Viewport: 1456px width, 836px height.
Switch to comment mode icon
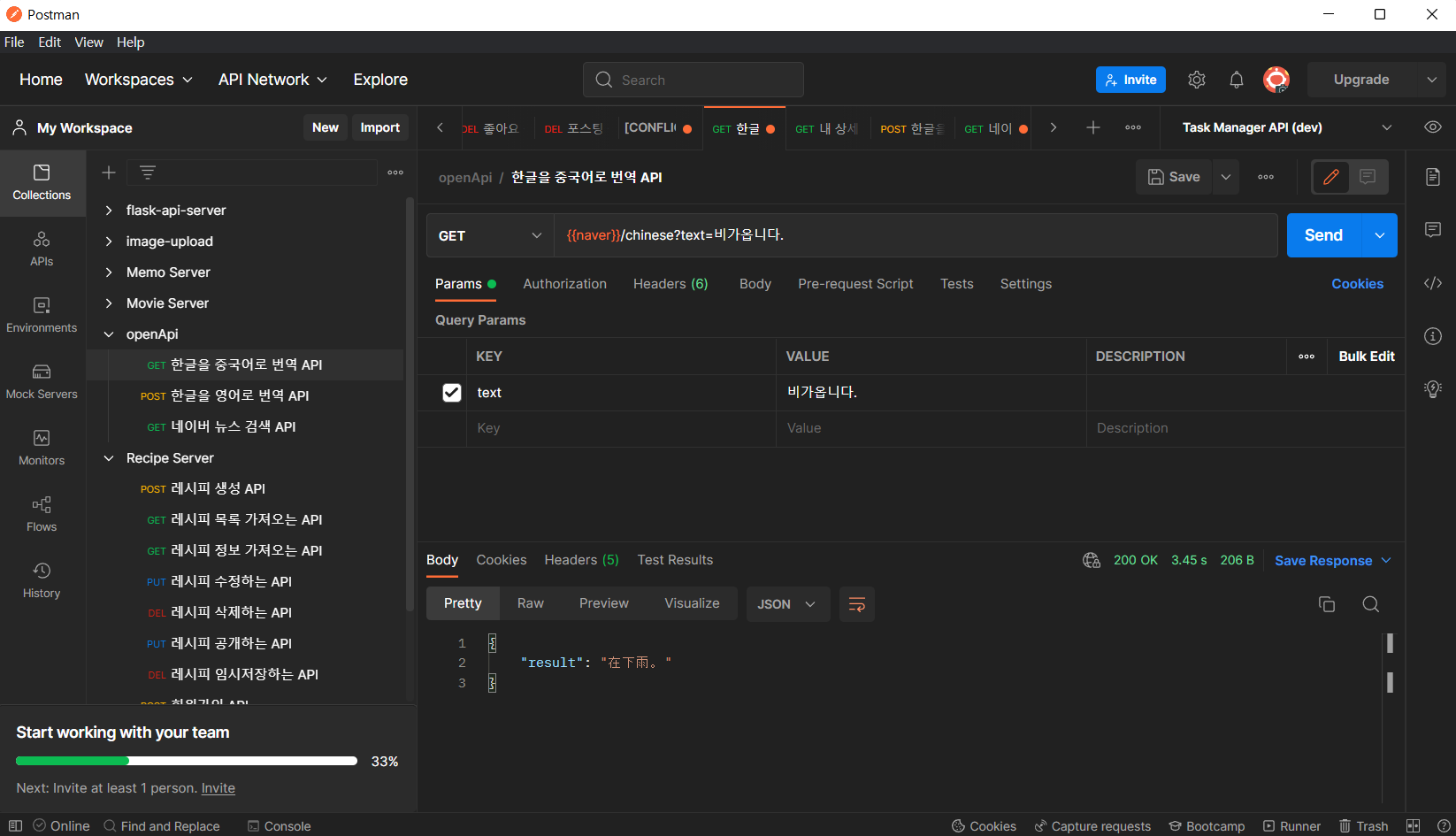tap(1368, 177)
